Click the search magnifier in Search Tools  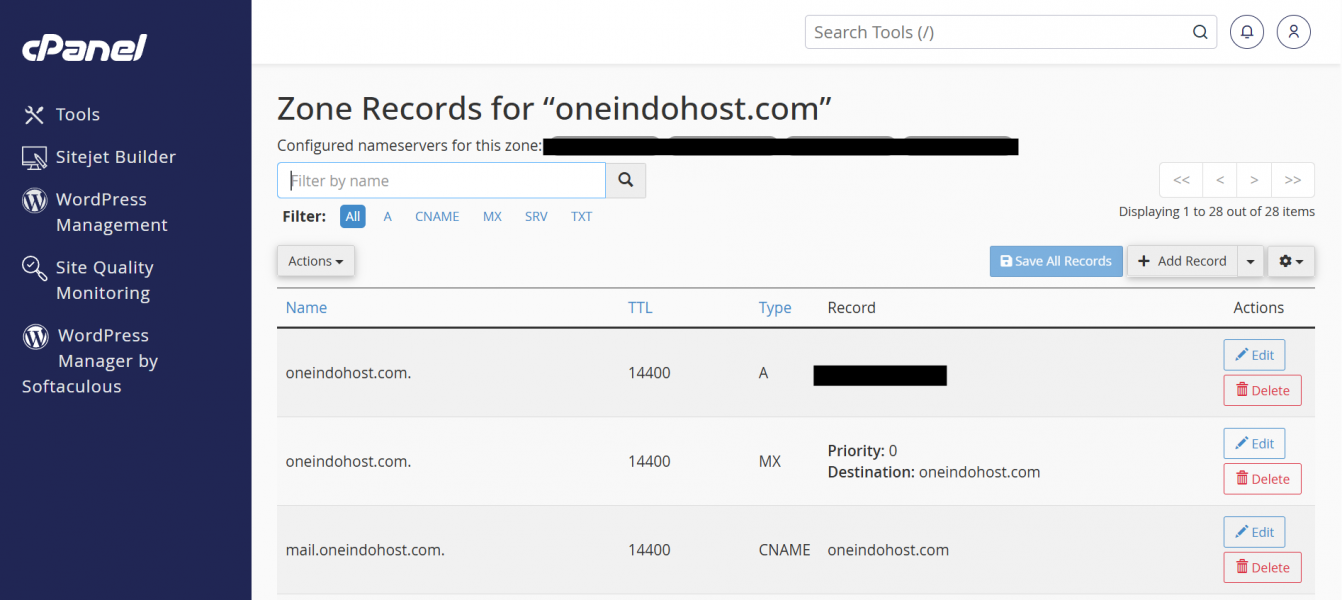pyautogui.click(x=1200, y=32)
